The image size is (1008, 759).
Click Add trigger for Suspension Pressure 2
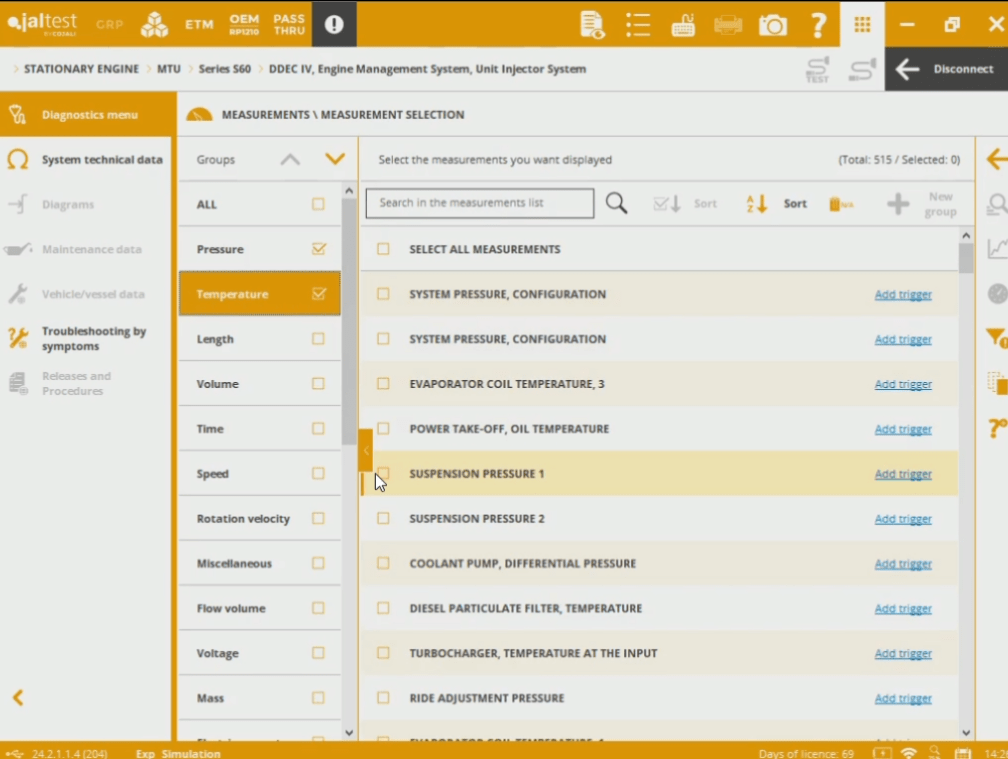902,519
